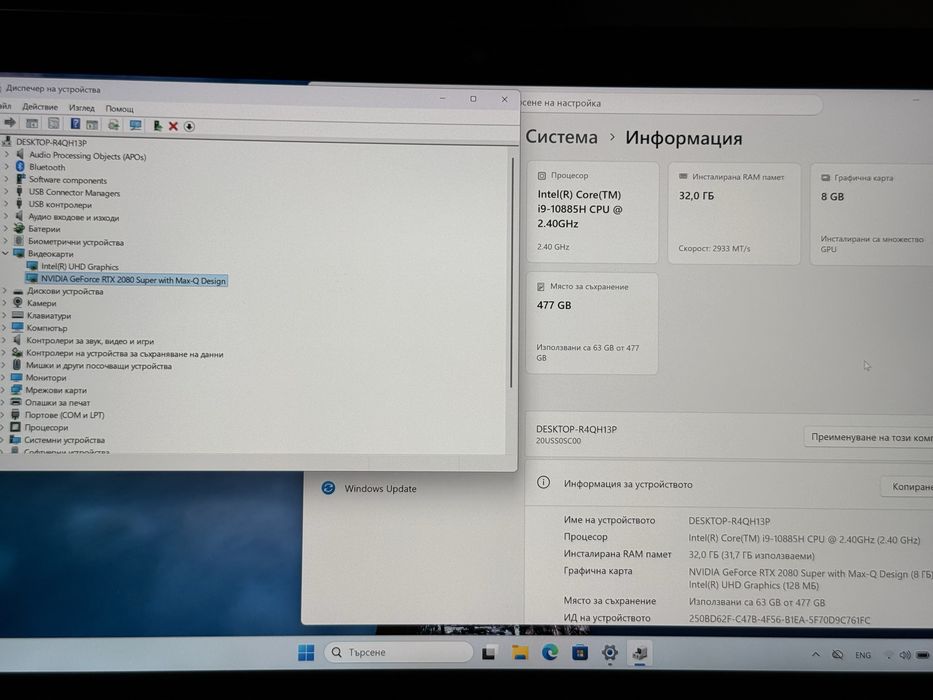Collapse the Видеокарти node chevron

[x=5, y=254]
